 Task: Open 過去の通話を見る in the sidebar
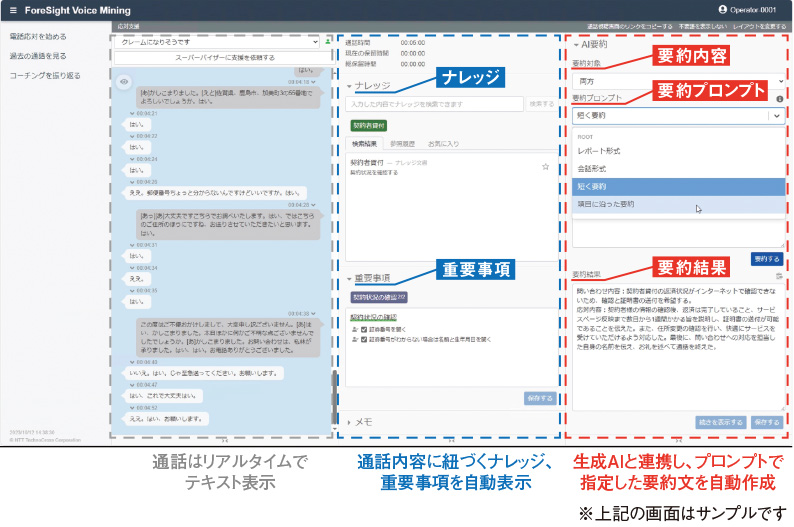point(38,56)
